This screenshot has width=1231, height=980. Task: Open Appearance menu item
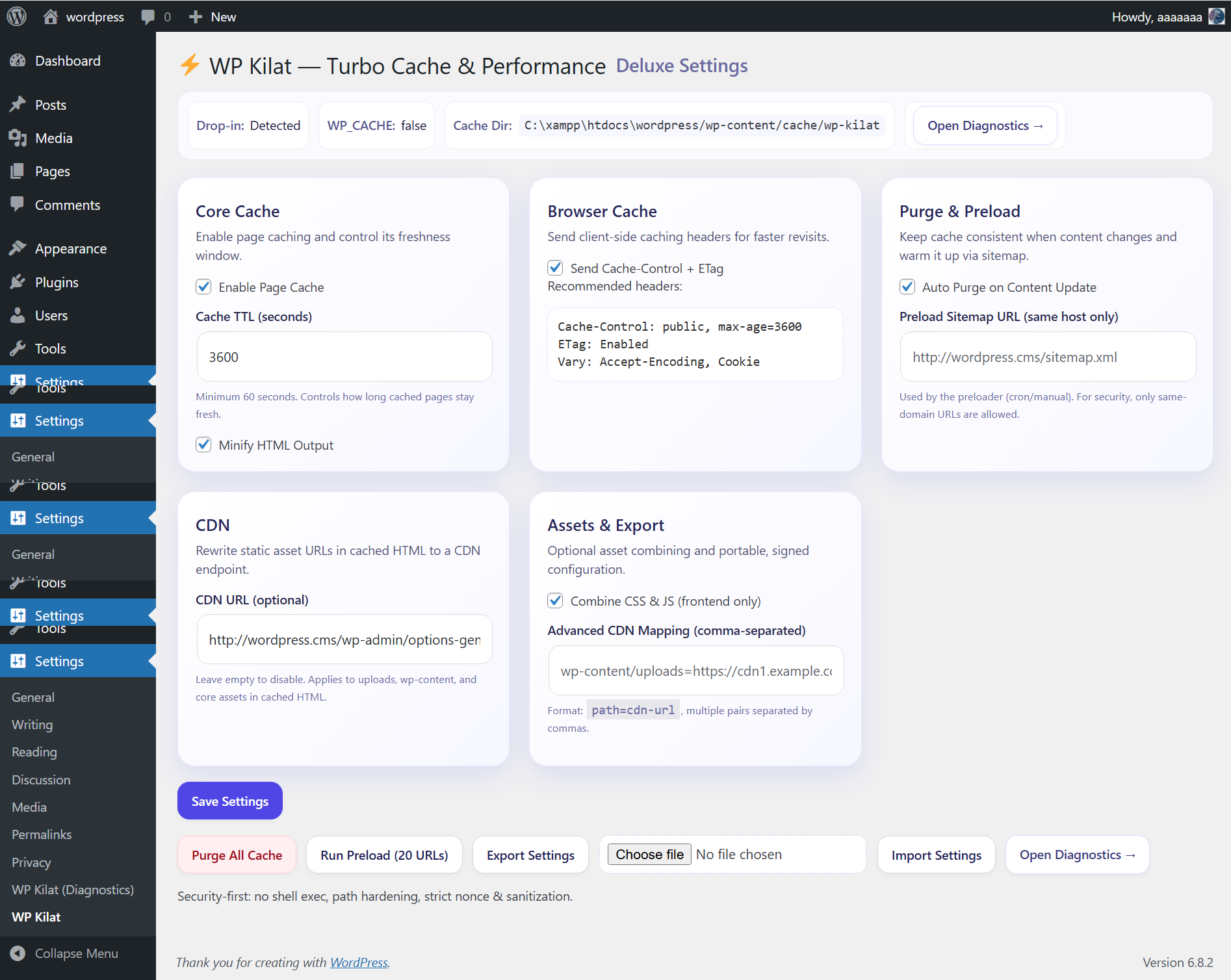78,248
